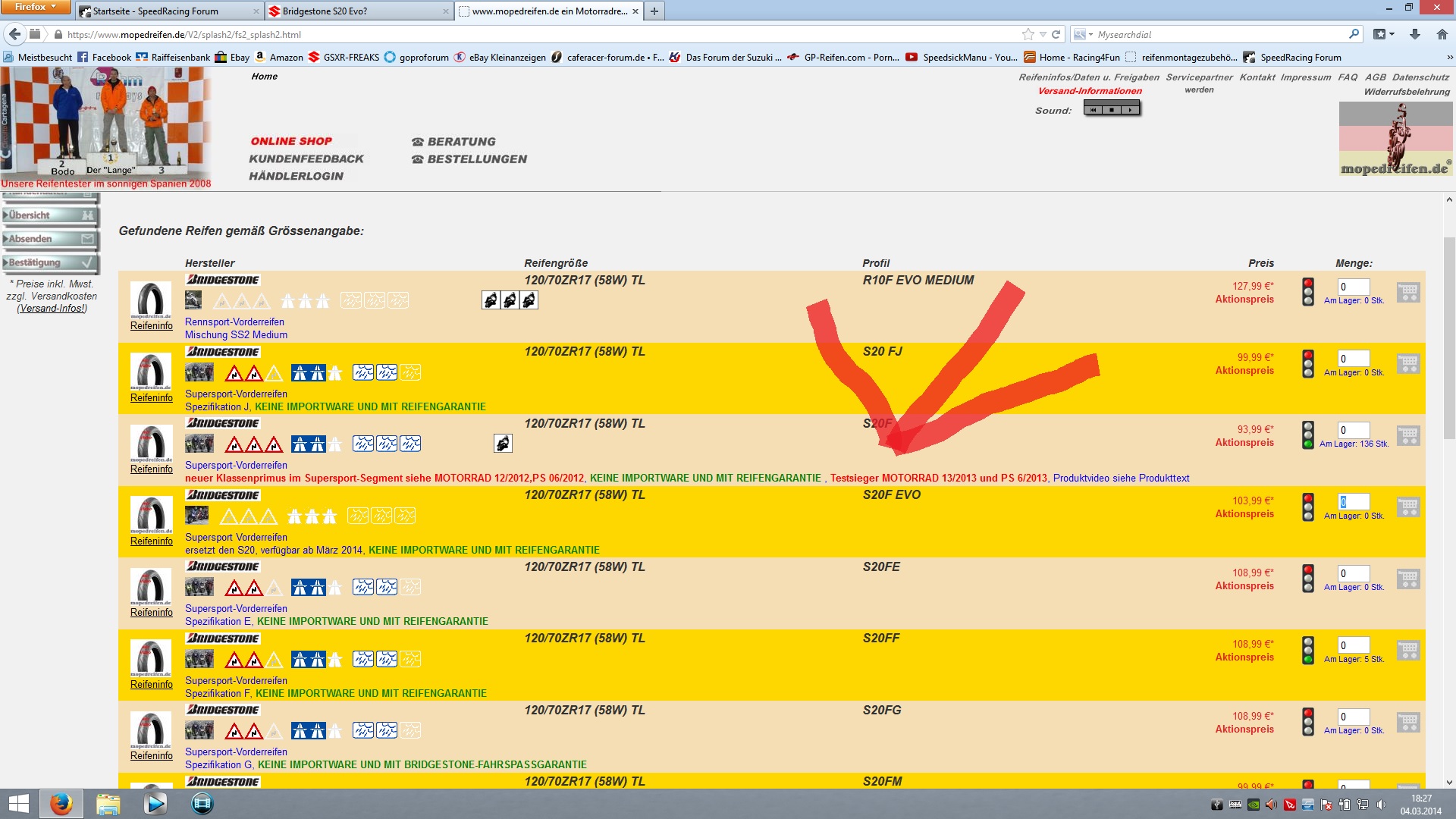
Task: Click Bestätigung sidebar button
Action: click(x=50, y=262)
